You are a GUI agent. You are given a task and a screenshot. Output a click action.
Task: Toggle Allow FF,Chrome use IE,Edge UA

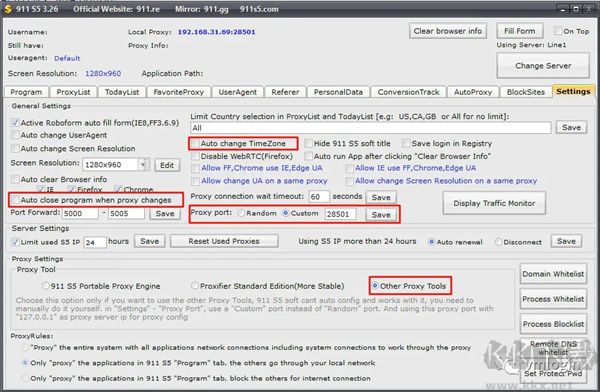(x=196, y=168)
